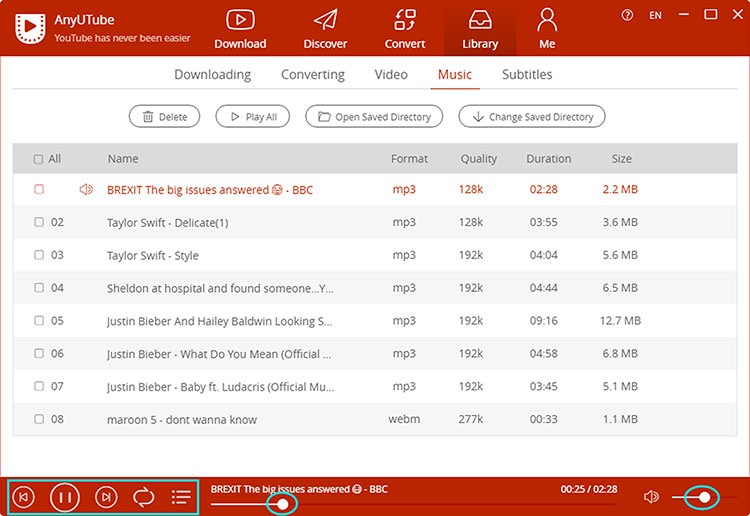Click the '277k' quality cell
The height and width of the screenshot is (516, 750).
pos(471,419)
